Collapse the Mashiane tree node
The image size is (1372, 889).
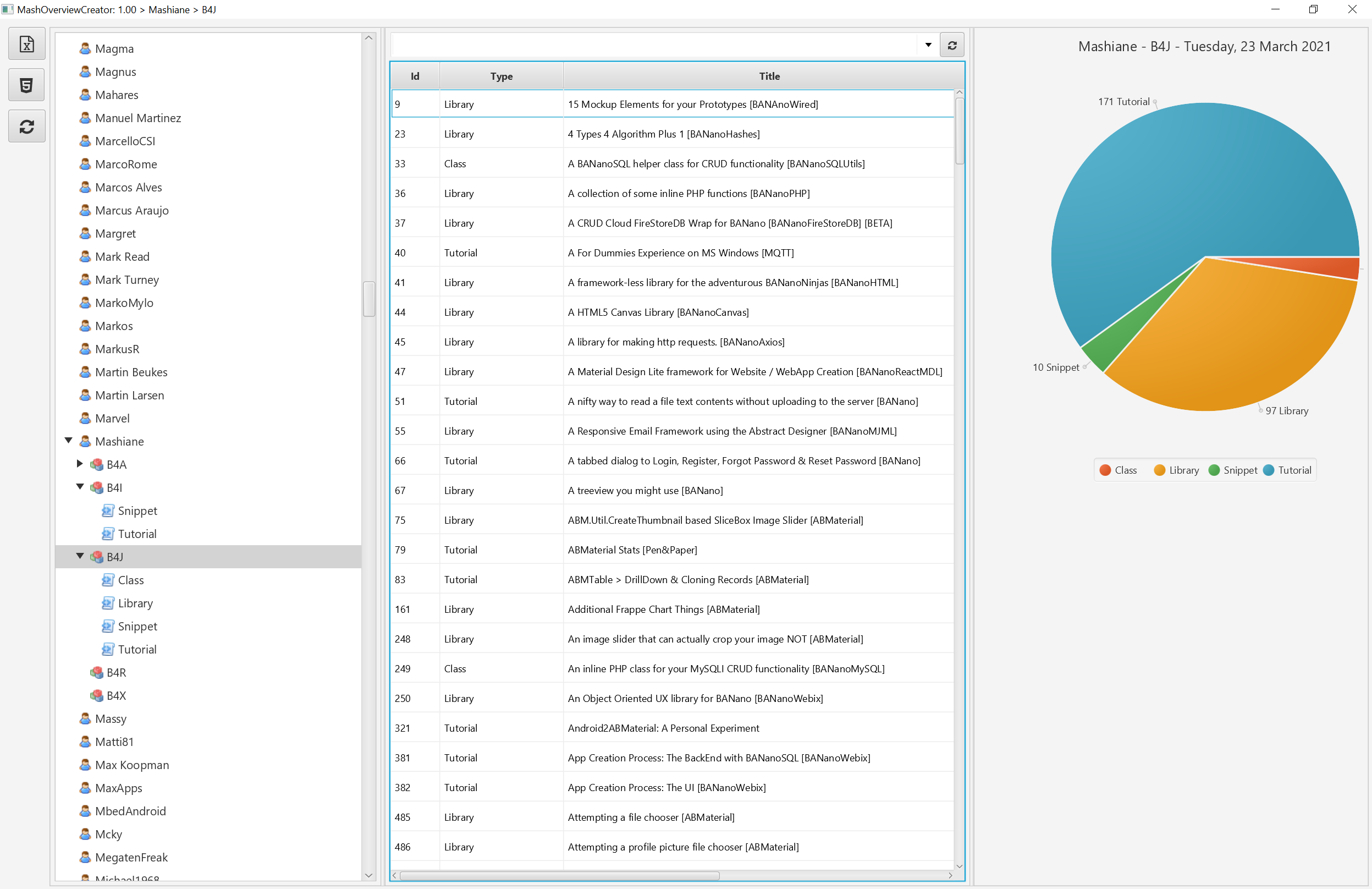click(x=68, y=441)
